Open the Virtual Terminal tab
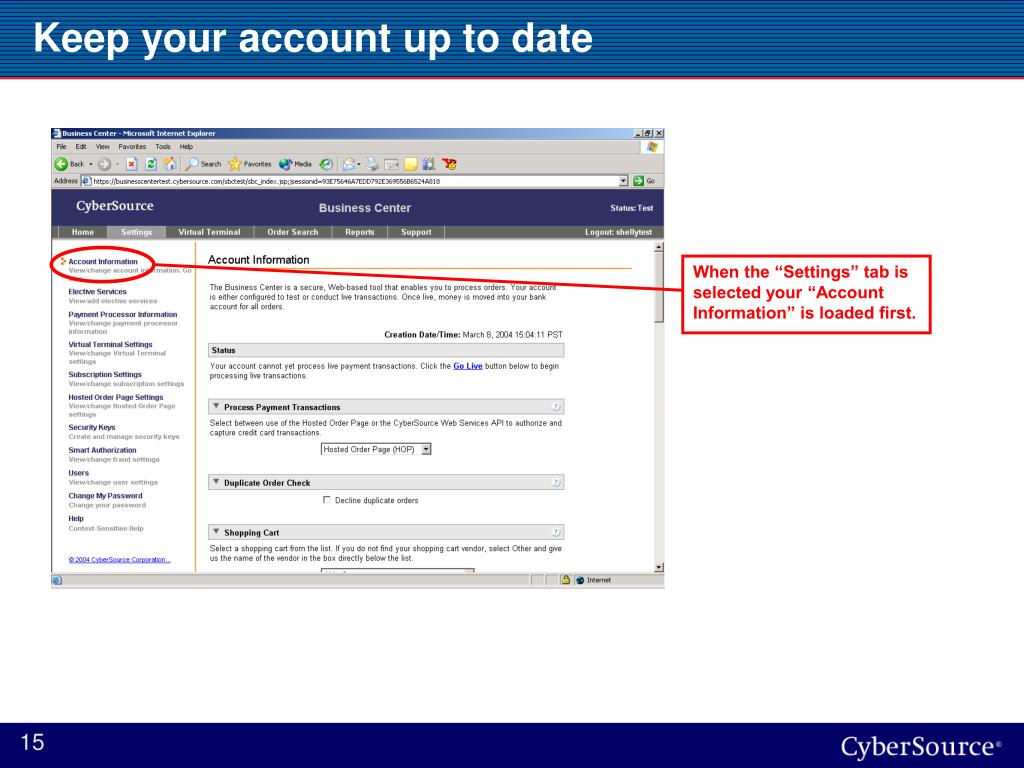The image size is (1024, 768). pyautogui.click(x=210, y=232)
